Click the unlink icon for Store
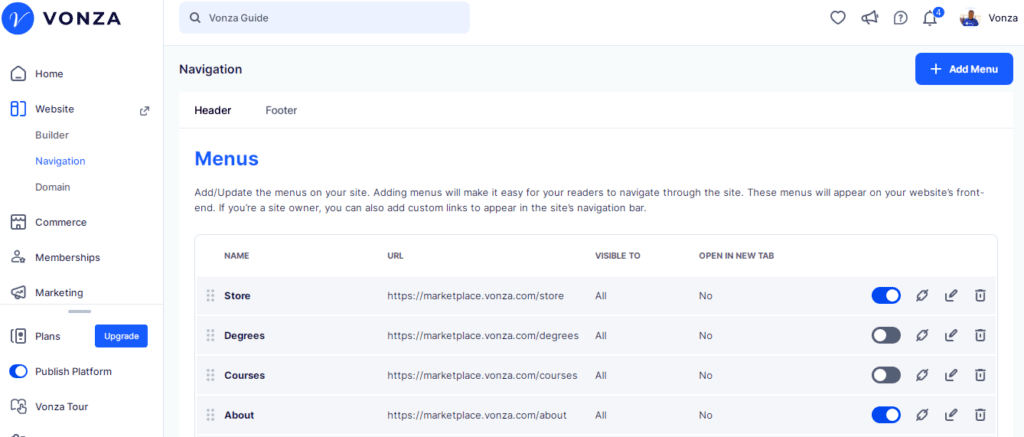This screenshot has width=1024, height=437. tap(922, 296)
